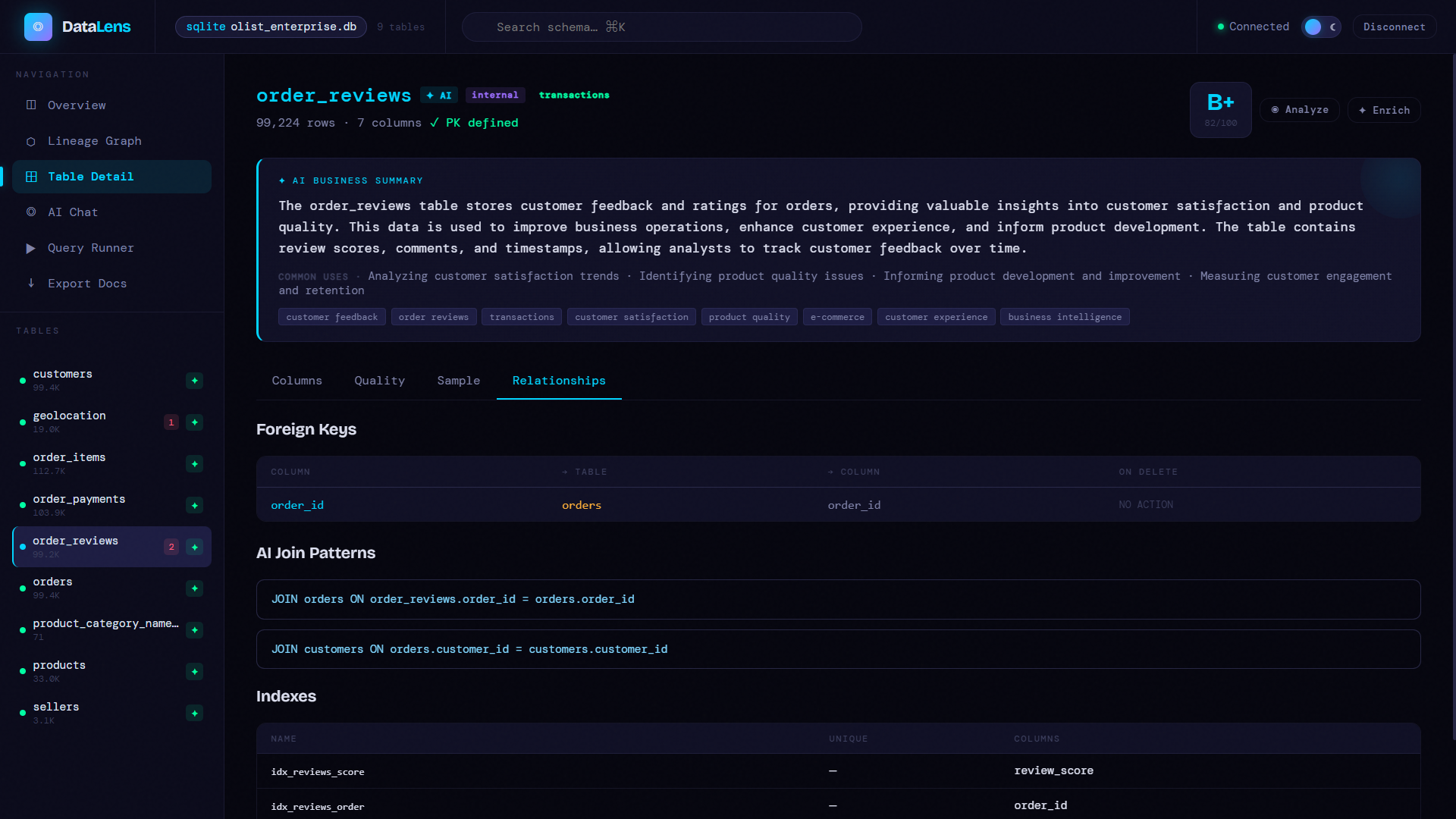Click the 'e-commerce' keyword chip
This screenshot has height=819, width=1456.
[837, 317]
